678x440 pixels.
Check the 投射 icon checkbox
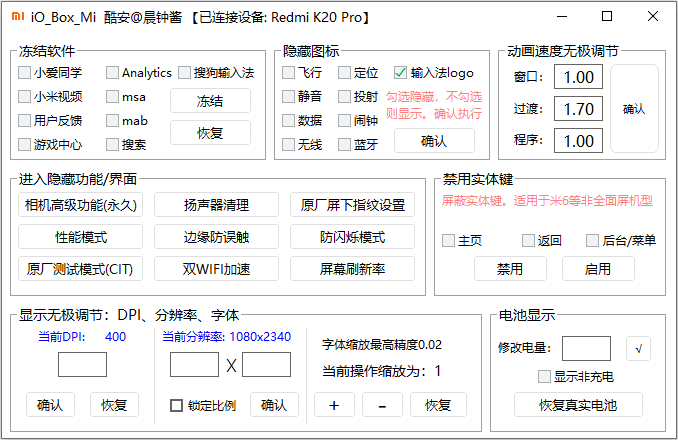345,96
